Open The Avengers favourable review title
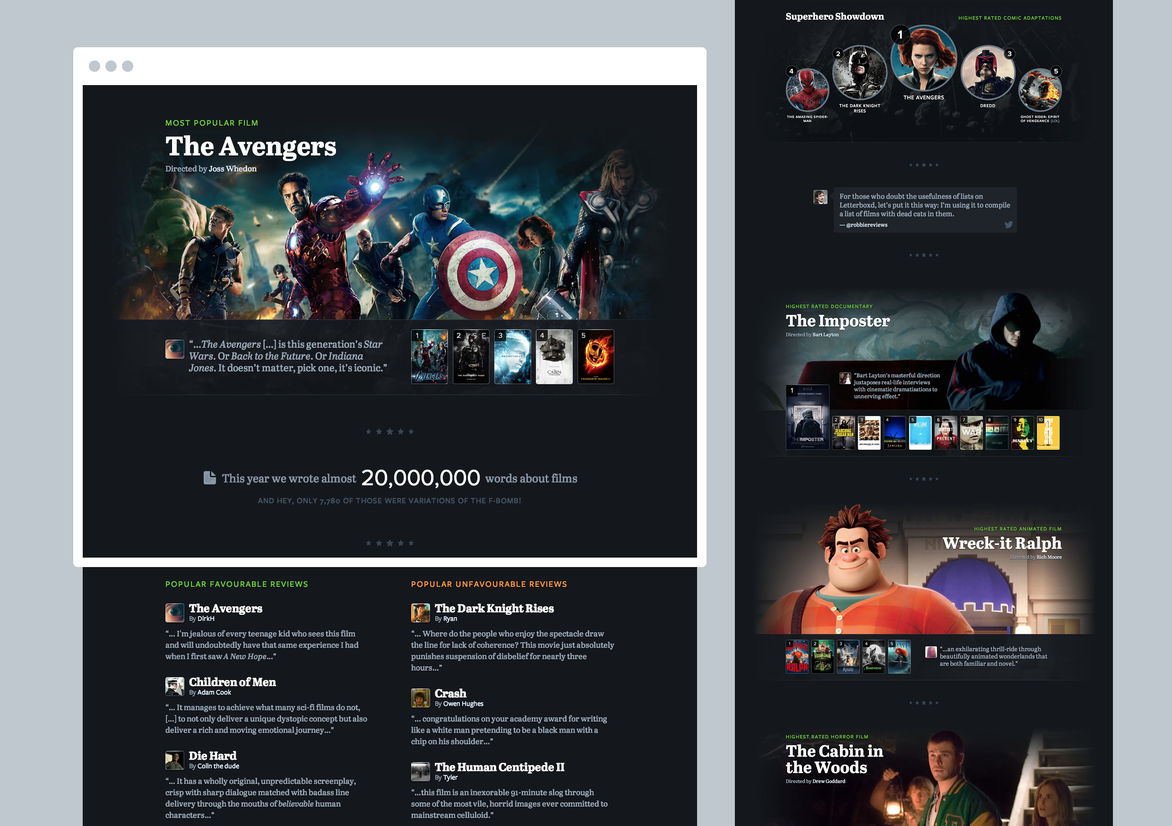This screenshot has width=1172, height=826. (226, 608)
